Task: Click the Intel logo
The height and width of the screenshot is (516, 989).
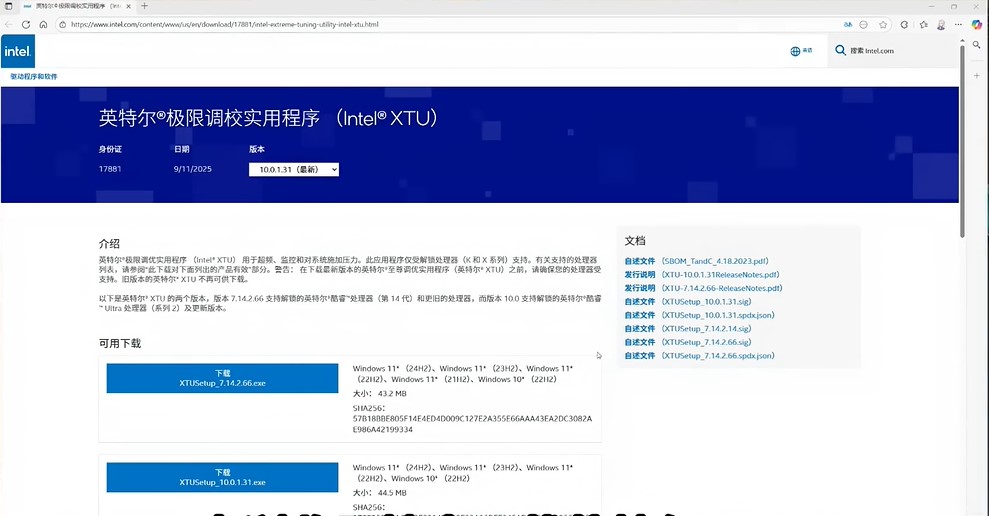Action: pos(18,51)
